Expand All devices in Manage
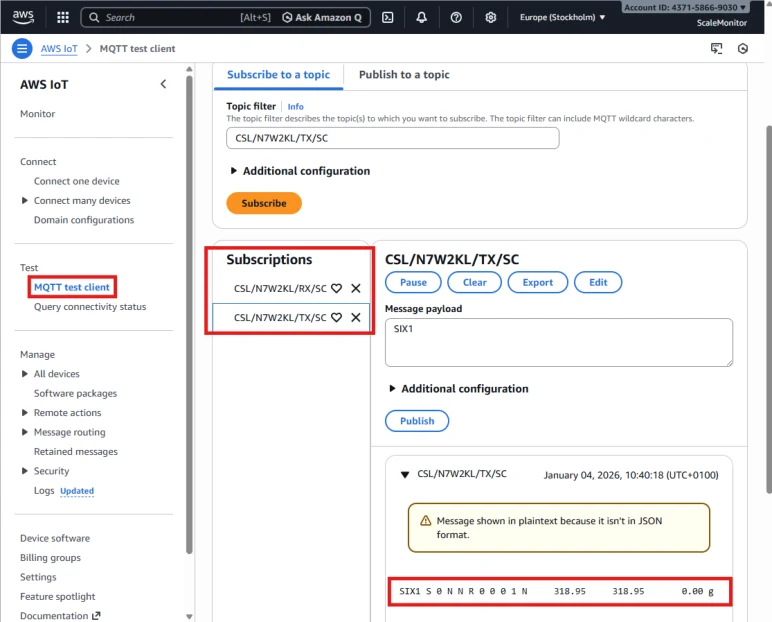 point(24,374)
